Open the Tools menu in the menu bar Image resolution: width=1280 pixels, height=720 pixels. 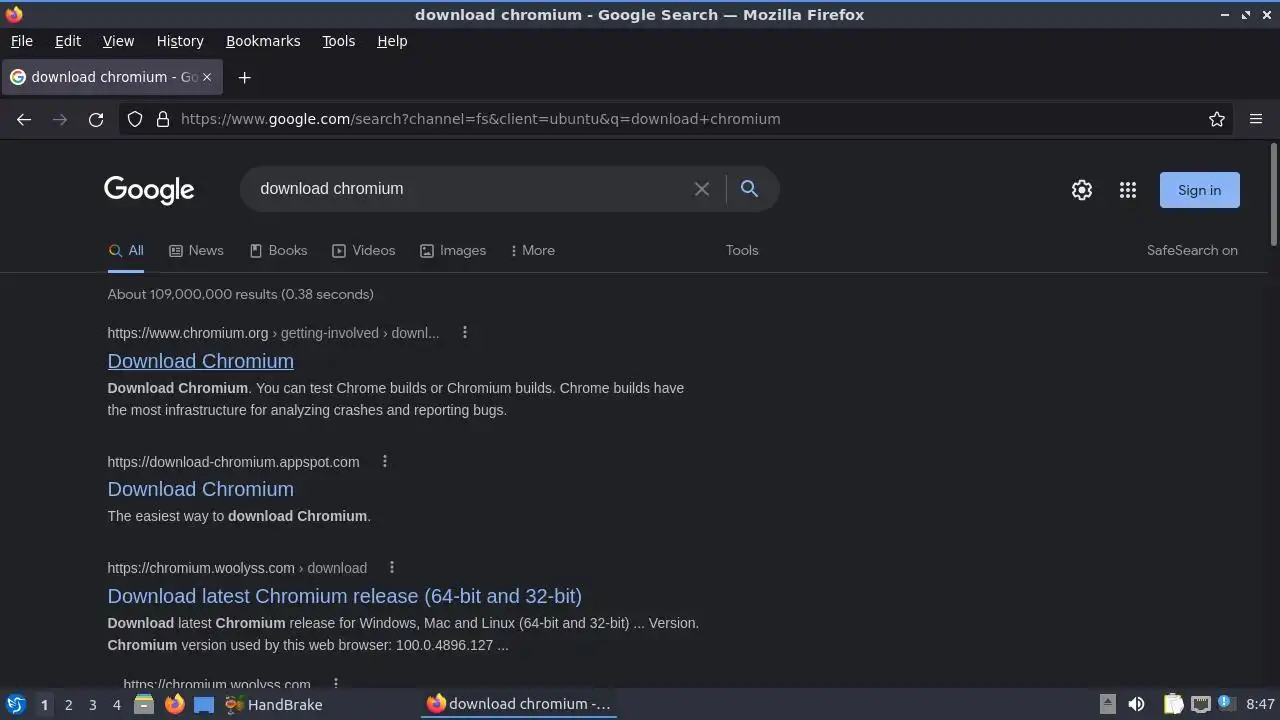(338, 41)
